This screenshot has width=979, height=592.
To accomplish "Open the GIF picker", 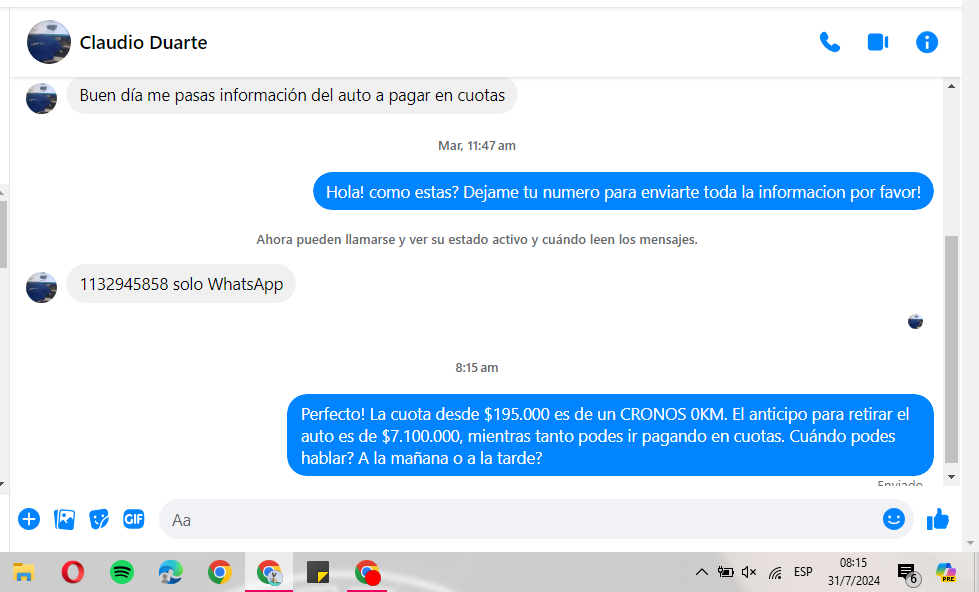I will click(134, 519).
